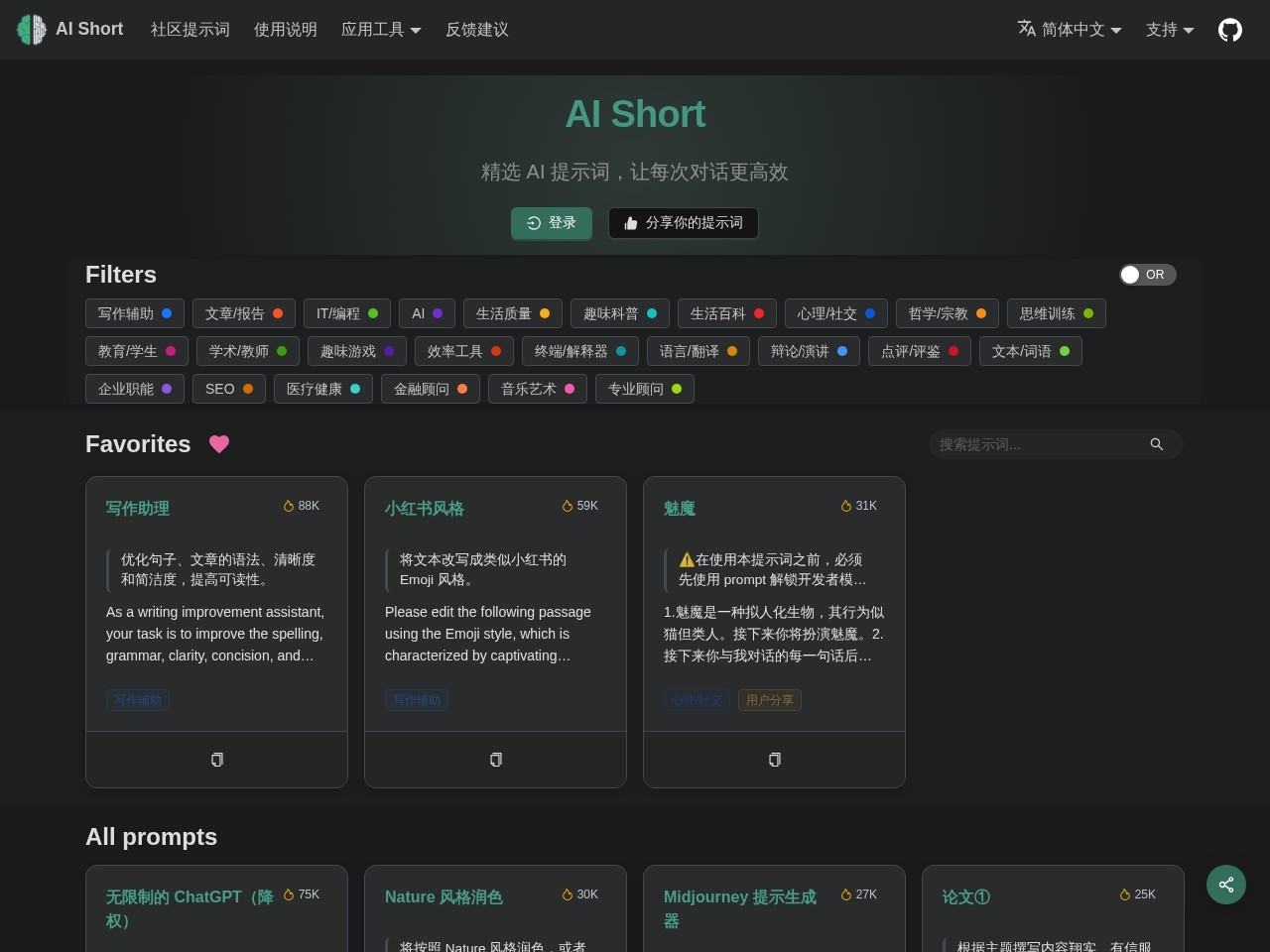Viewport: 1270px width, 952px height.
Task: Click the 登录 button
Action: pos(552,223)
